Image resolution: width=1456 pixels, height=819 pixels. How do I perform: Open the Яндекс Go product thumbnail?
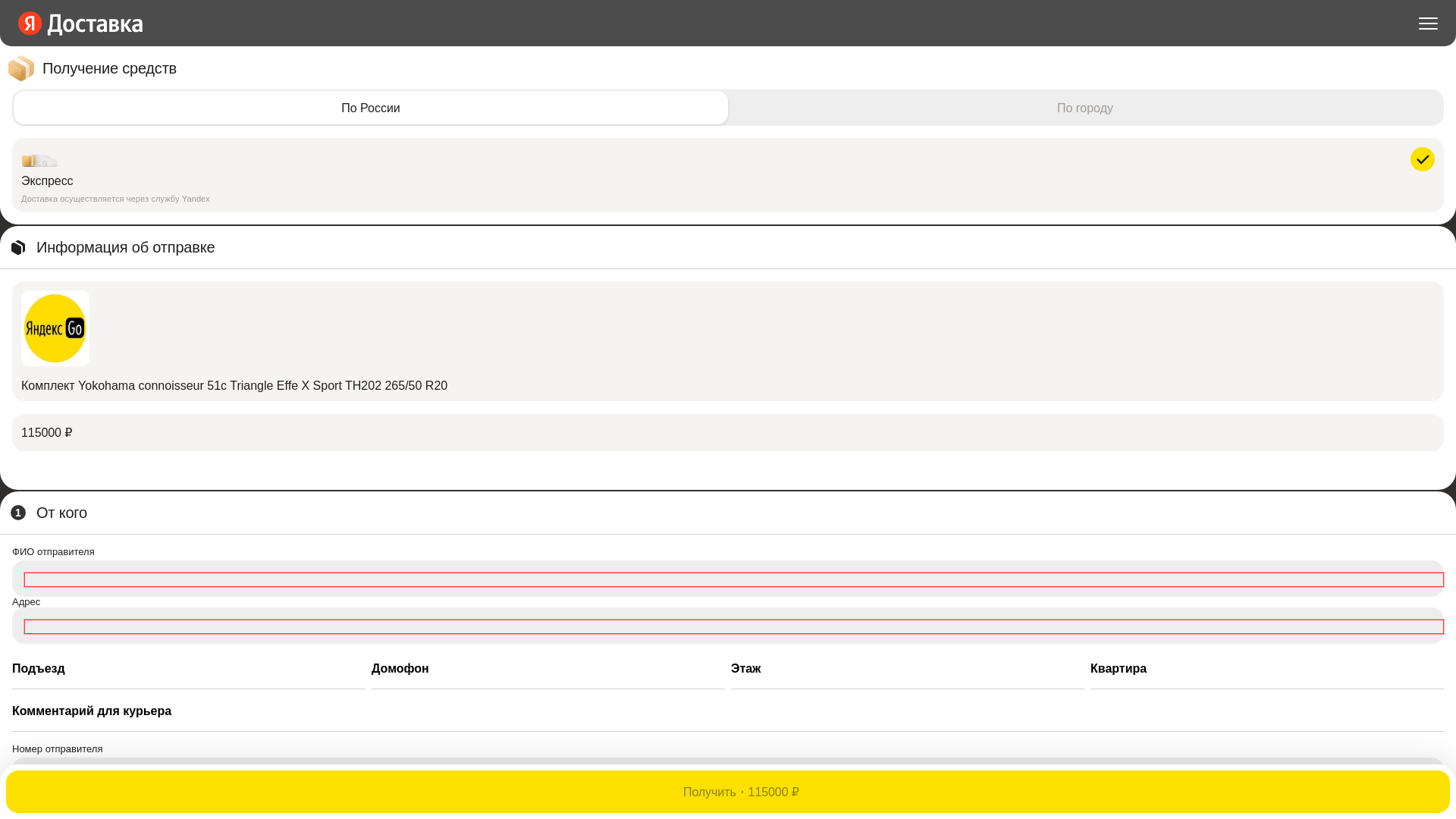coord(55,328)
